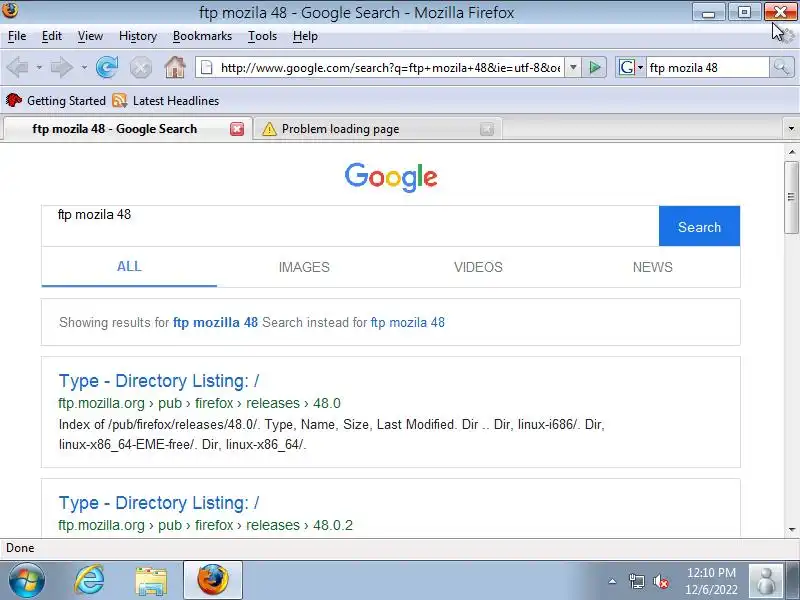
Task: Open forward history dropdown arrow
Action: [x=84, y=67]
